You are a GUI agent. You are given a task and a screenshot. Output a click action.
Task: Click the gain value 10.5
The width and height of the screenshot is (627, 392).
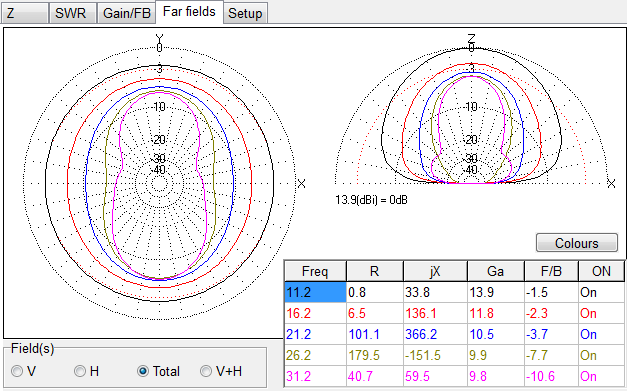495,334
